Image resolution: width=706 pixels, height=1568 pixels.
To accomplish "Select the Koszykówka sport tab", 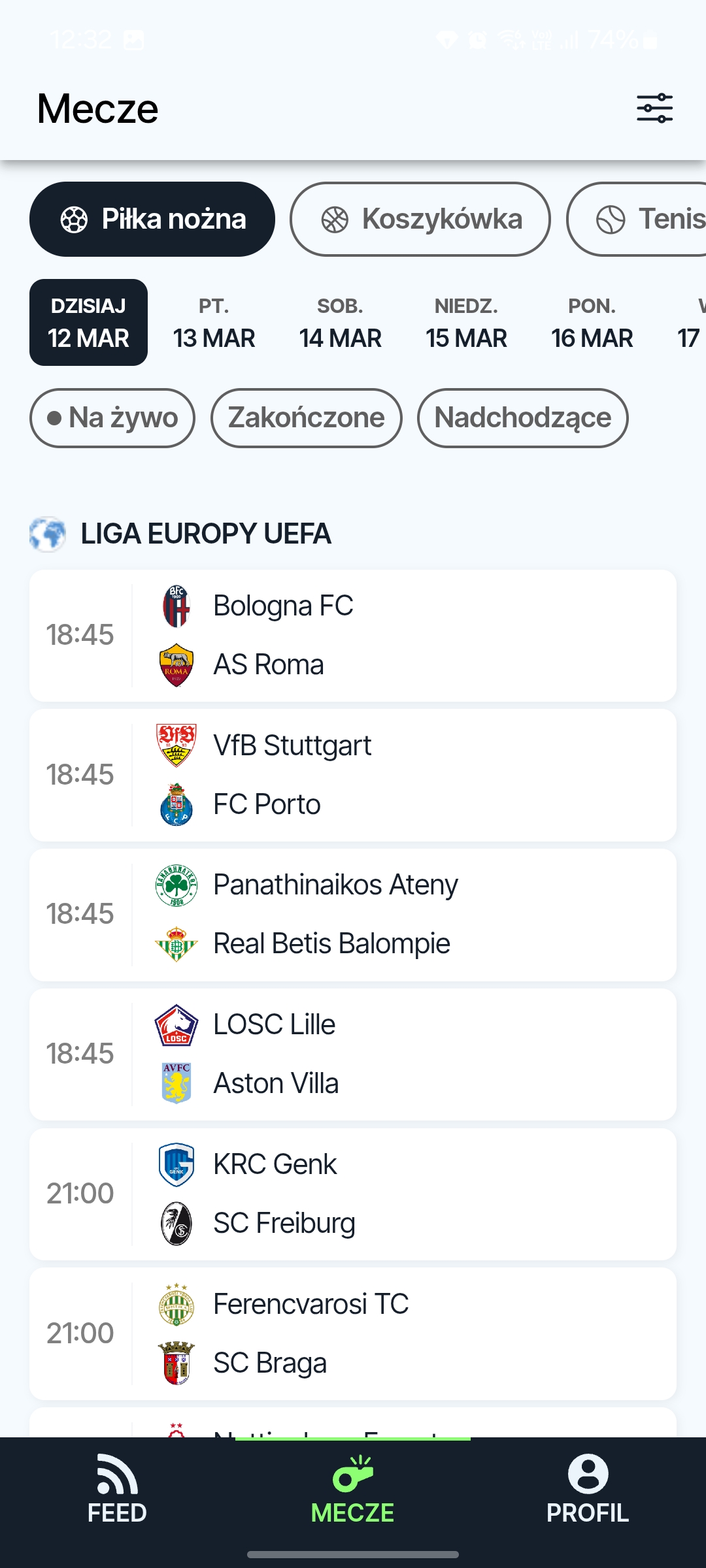I will pyautogui.click(x=420, y=219).
